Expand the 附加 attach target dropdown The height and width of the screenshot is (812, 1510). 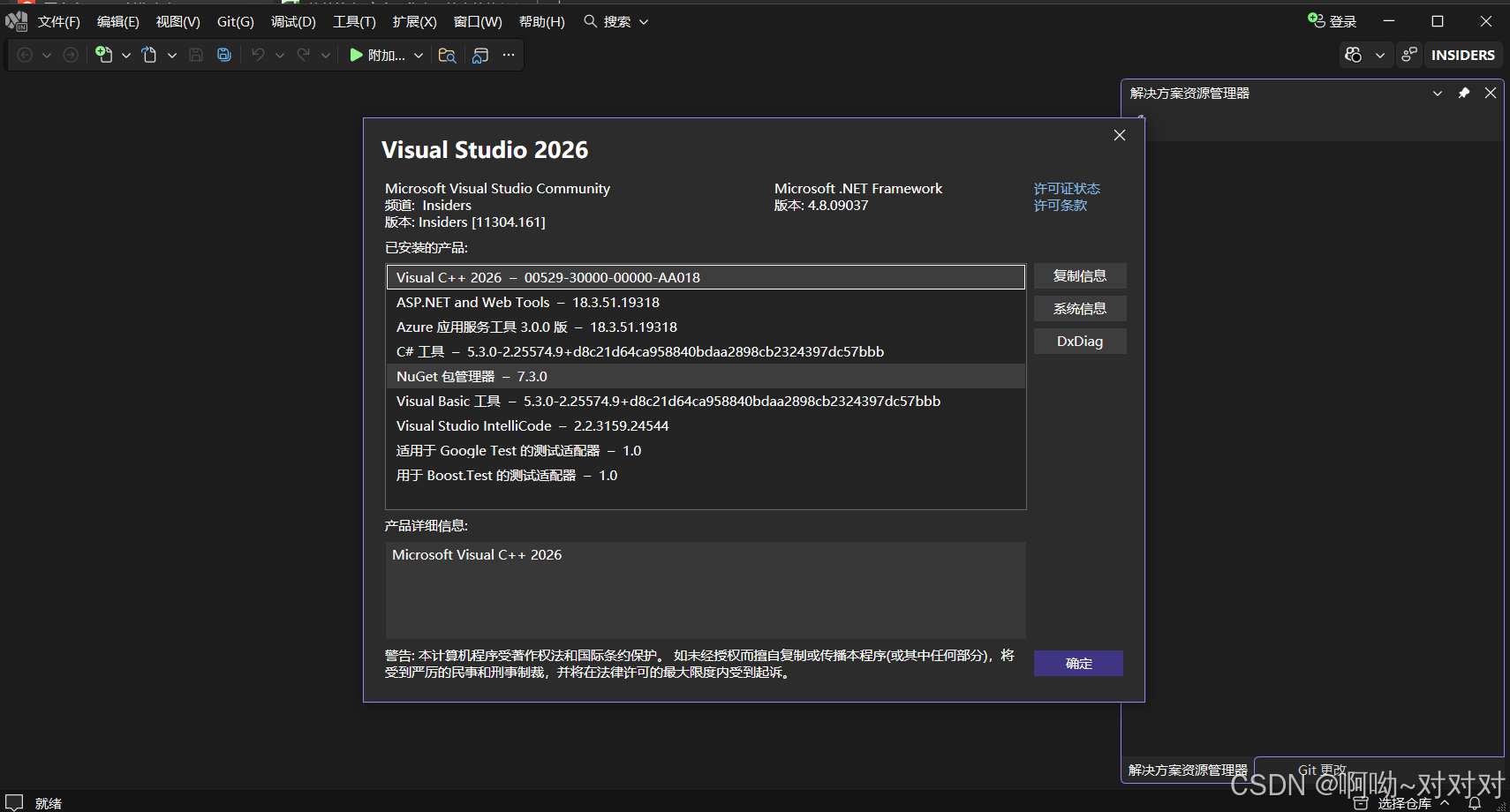[419, 55]
